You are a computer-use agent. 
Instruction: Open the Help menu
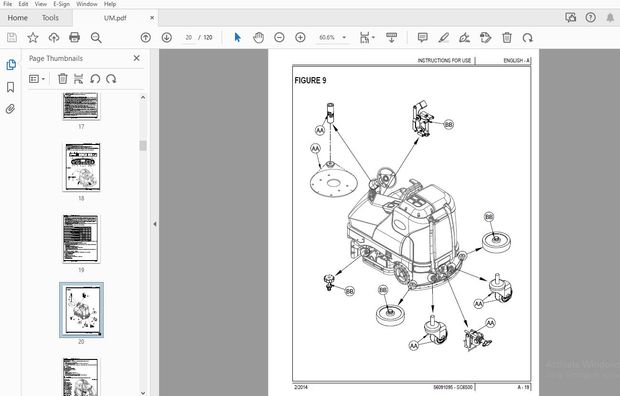tap(110, 4)
